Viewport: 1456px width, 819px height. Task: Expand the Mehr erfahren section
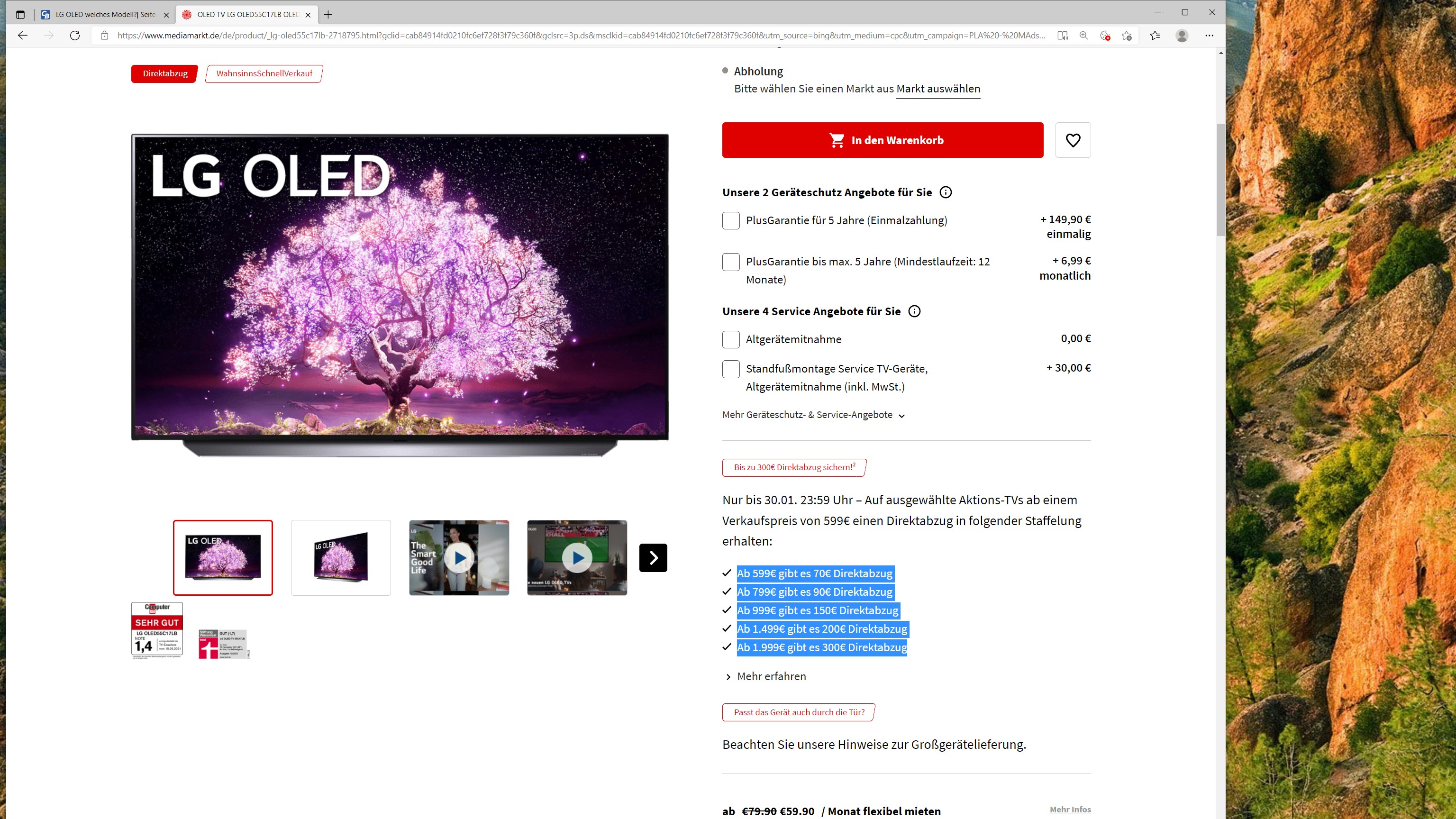pyautogui.click(x=771, y=676)
